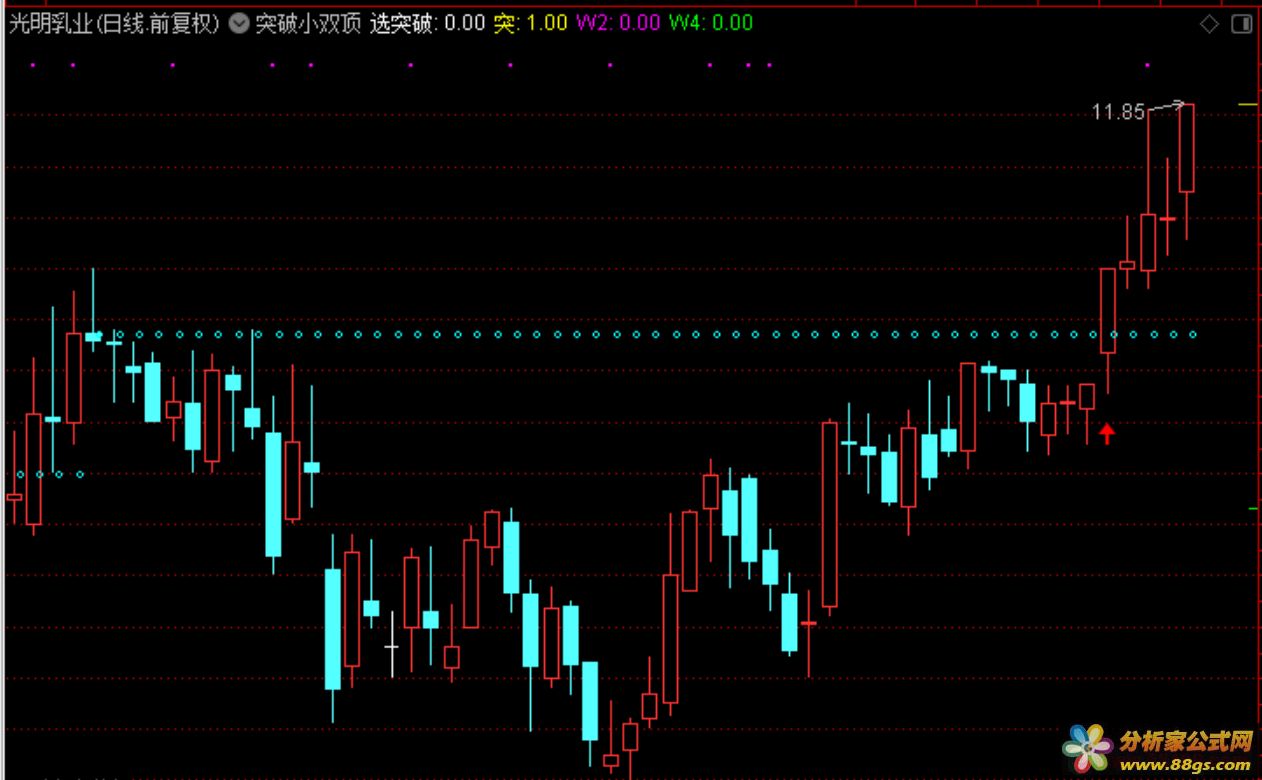The image size is (1262, 780).
Task: Select the magenta W2: 0.00 value
Action: coord(618,24)
